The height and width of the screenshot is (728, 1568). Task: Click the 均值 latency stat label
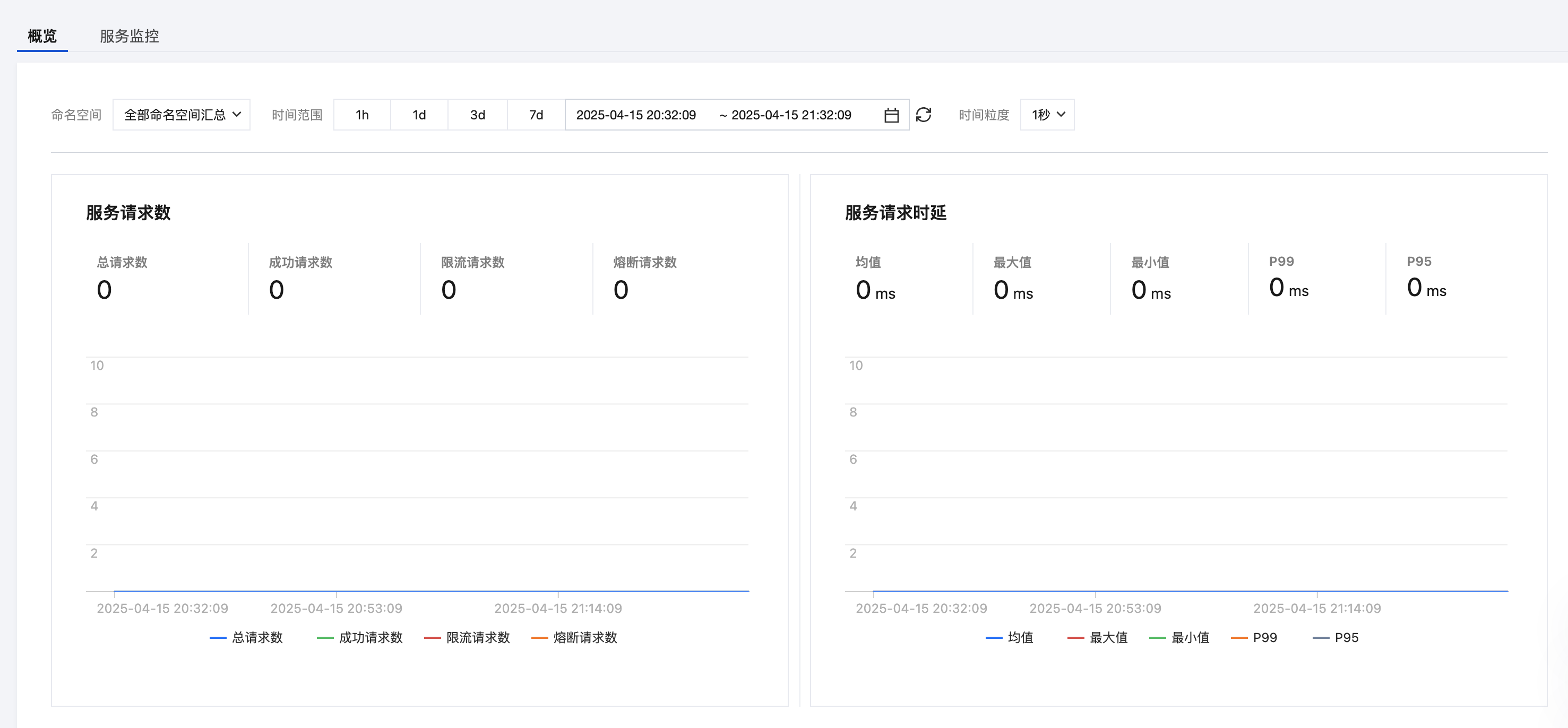[x=868, y=262]
